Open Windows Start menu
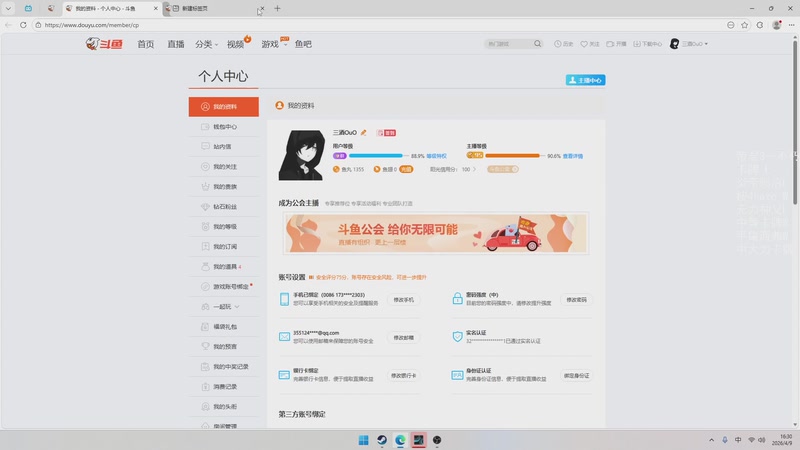The image size is (800, 450). point(363,440)
